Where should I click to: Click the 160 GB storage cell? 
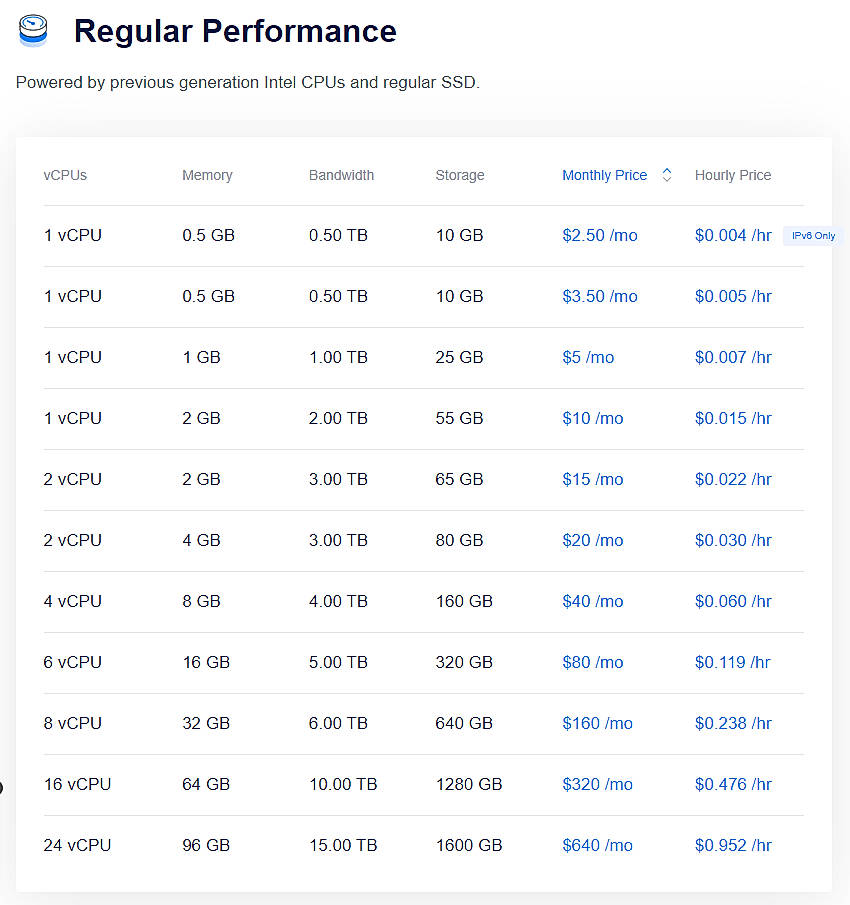tap(464, 601)
